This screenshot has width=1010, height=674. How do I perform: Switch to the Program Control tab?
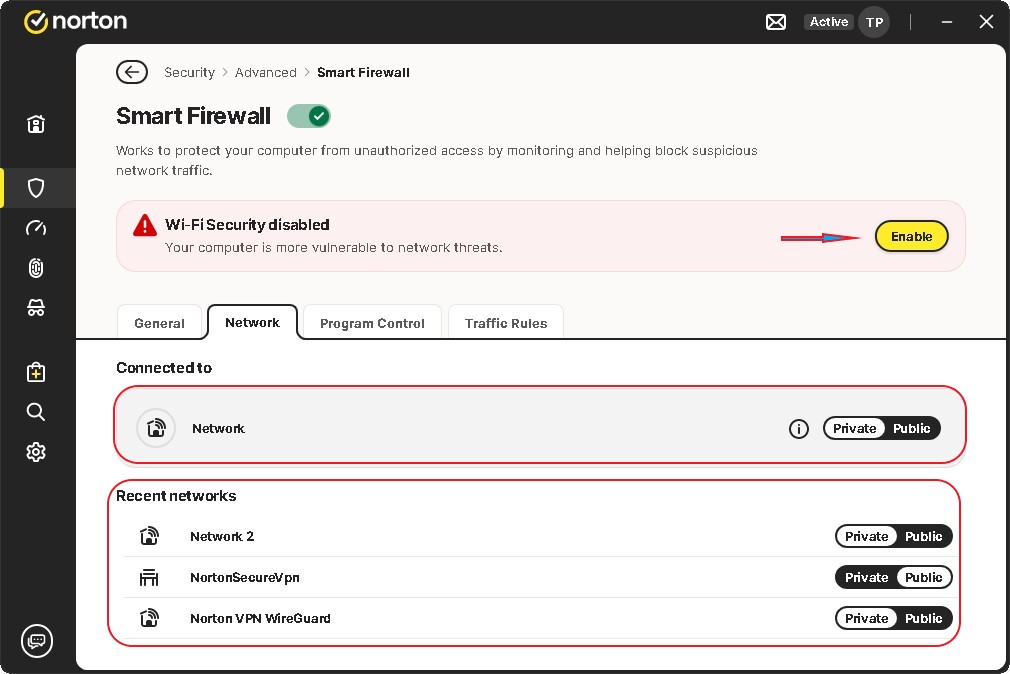point(372,323)
